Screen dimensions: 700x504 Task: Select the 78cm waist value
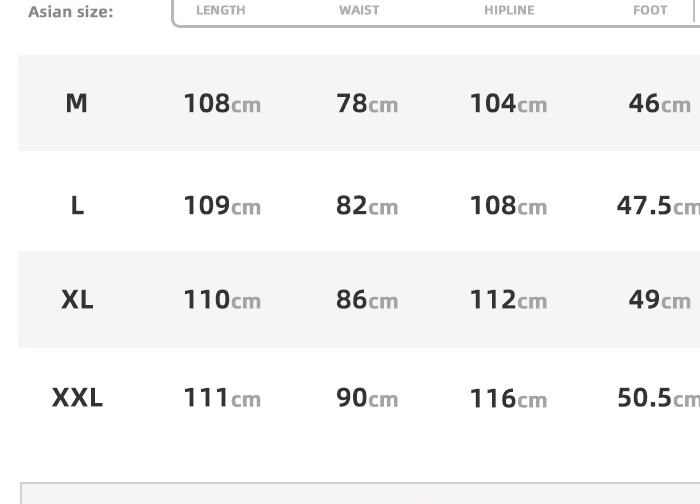point(366,103)
